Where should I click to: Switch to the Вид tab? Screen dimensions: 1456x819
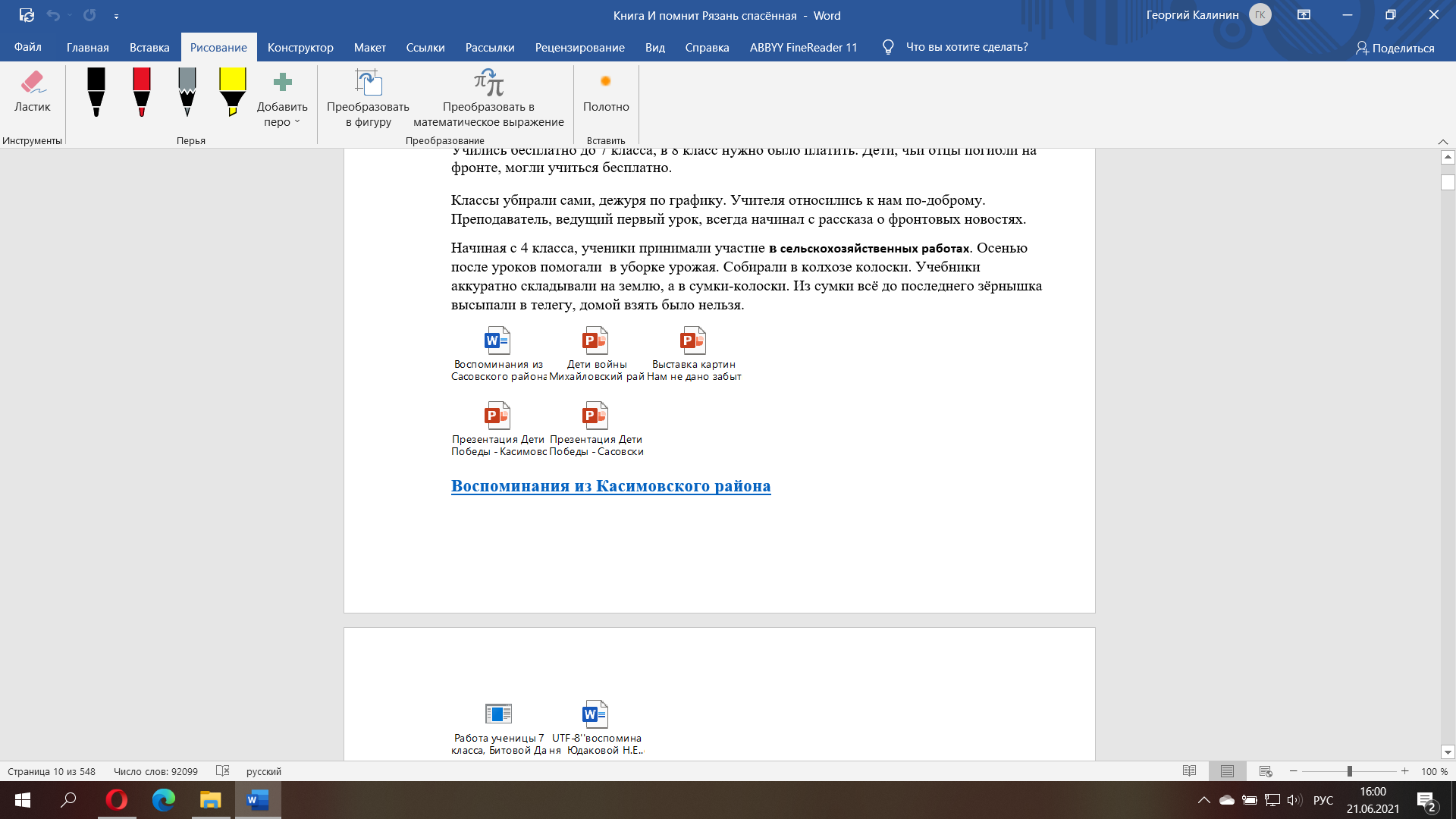click(655, 47)
